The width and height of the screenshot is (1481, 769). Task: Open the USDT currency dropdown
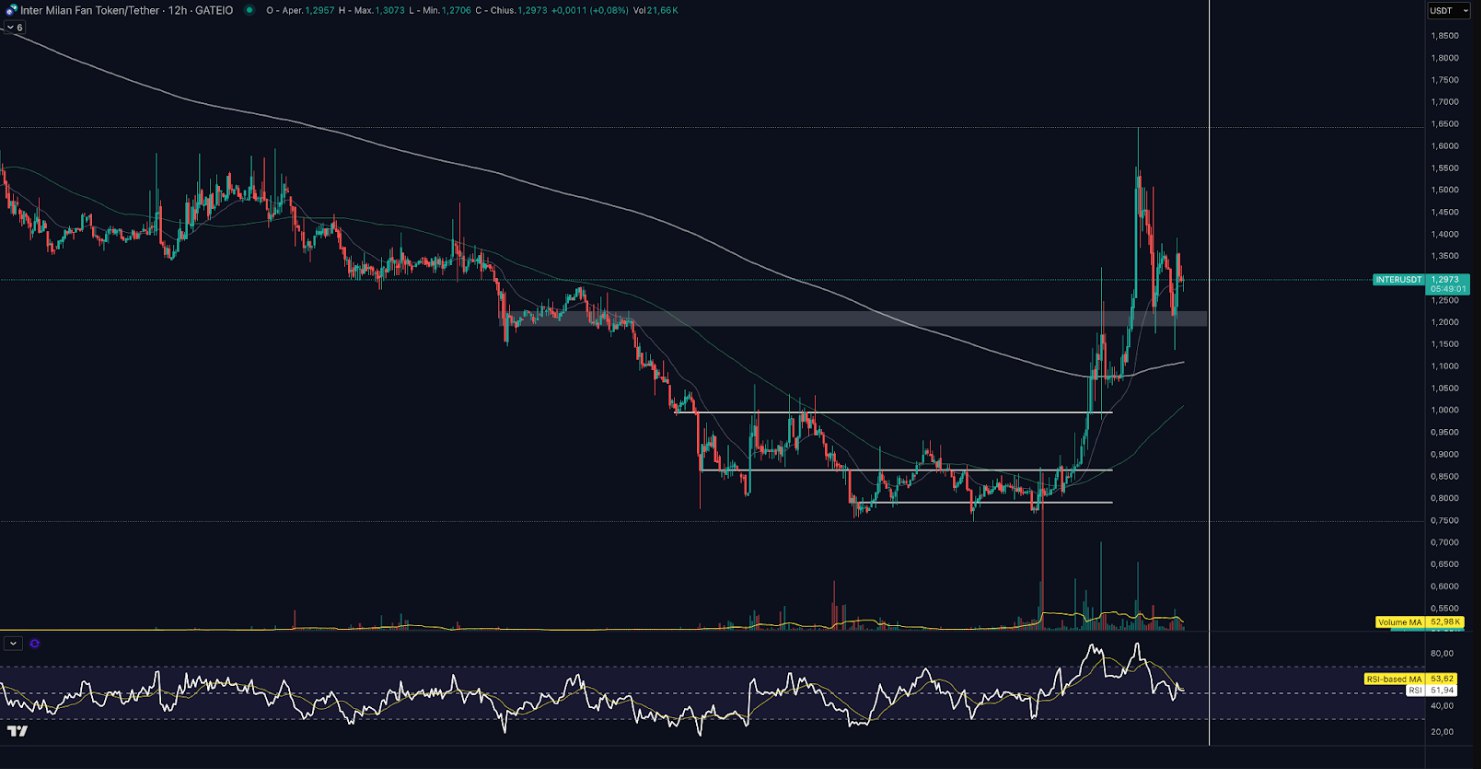click(x=1448, y=10)
